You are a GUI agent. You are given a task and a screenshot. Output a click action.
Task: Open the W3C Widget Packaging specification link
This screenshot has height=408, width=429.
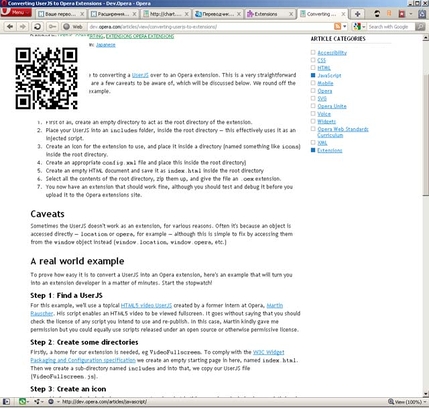click(x=268, y=352)
